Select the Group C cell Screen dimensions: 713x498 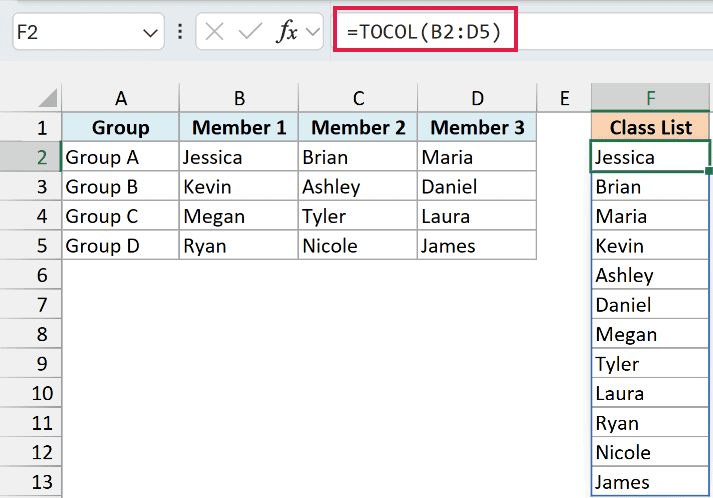coord(121,216)
